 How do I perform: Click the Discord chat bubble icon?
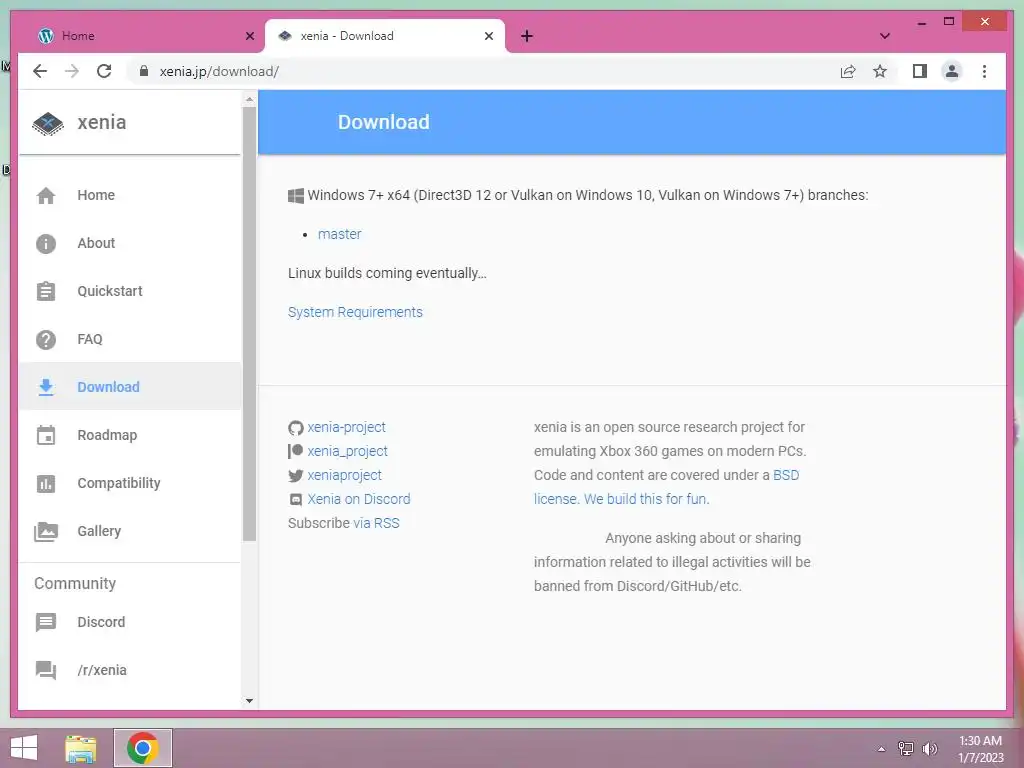[46, 622]
